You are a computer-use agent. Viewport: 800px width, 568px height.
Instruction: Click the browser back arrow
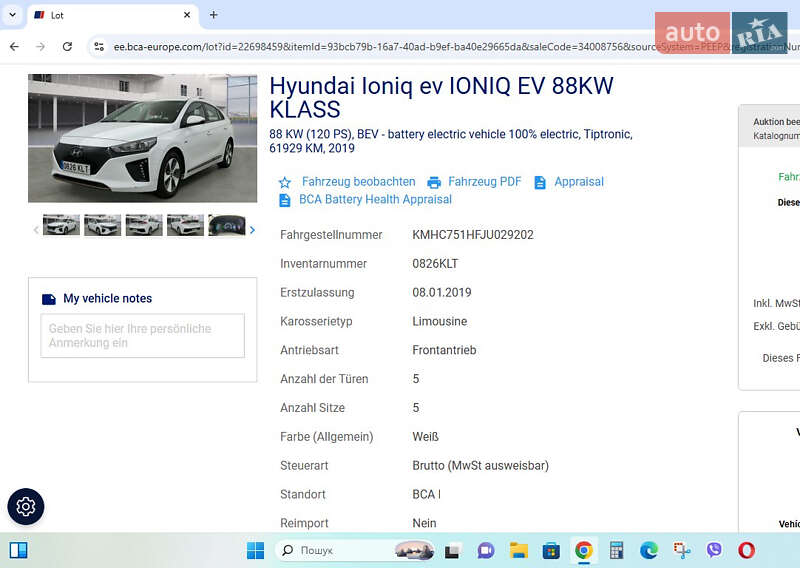[14, 46]
